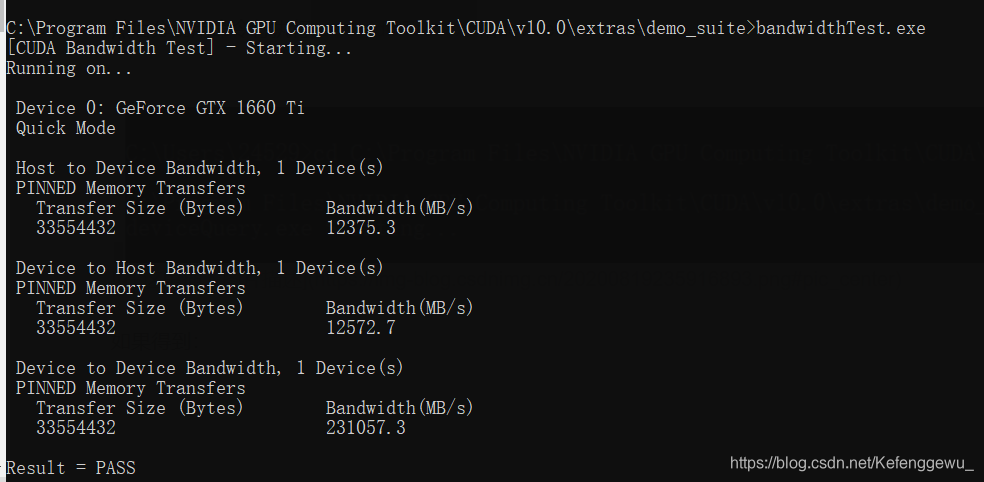Click the Result = PASS line
The image size is (984, 482).
pos(71,468)
